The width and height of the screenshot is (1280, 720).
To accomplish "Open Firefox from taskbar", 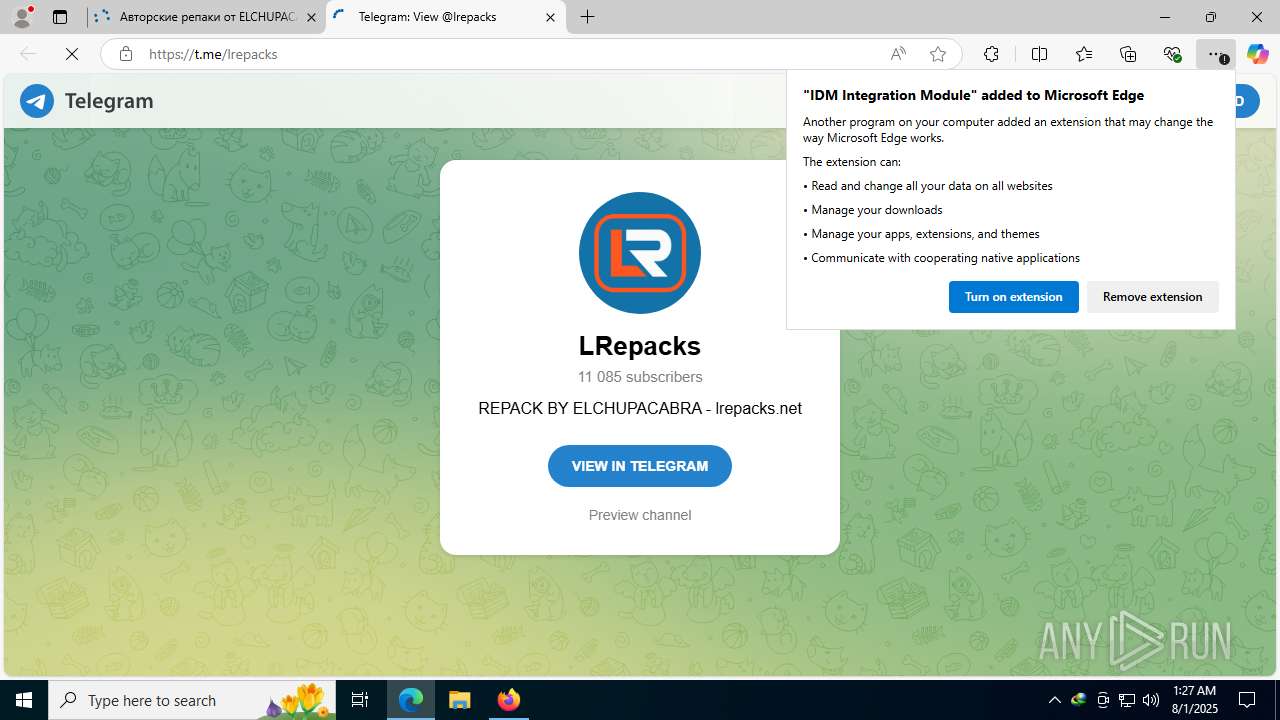I will point(508,700).
